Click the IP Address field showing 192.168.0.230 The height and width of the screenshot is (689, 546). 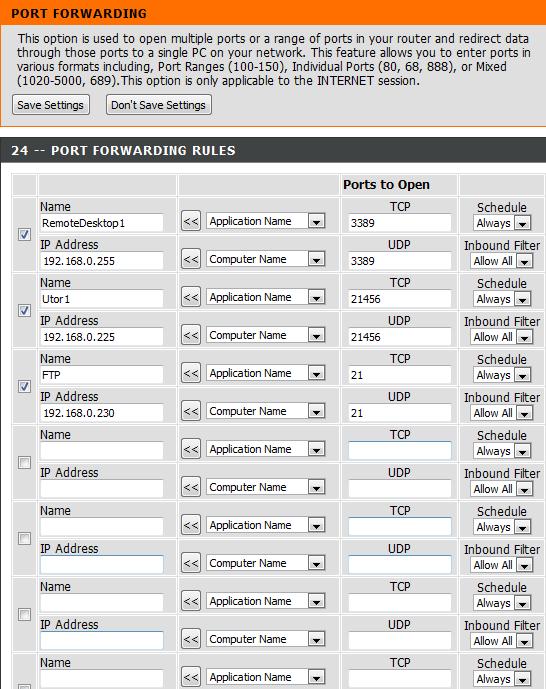pyautogui.click(x=102, y=413)
